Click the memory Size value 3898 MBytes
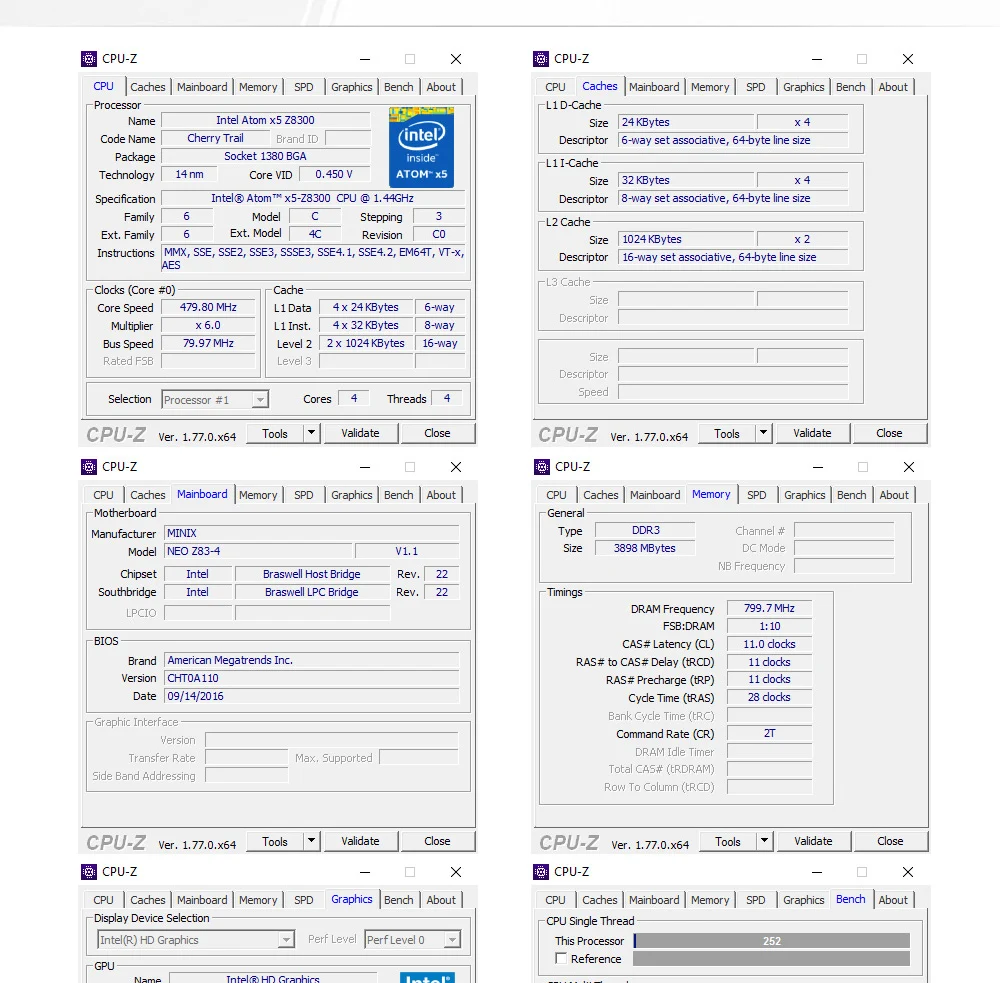The width and height of the screenshot is (1000, 983). (645, 548)
